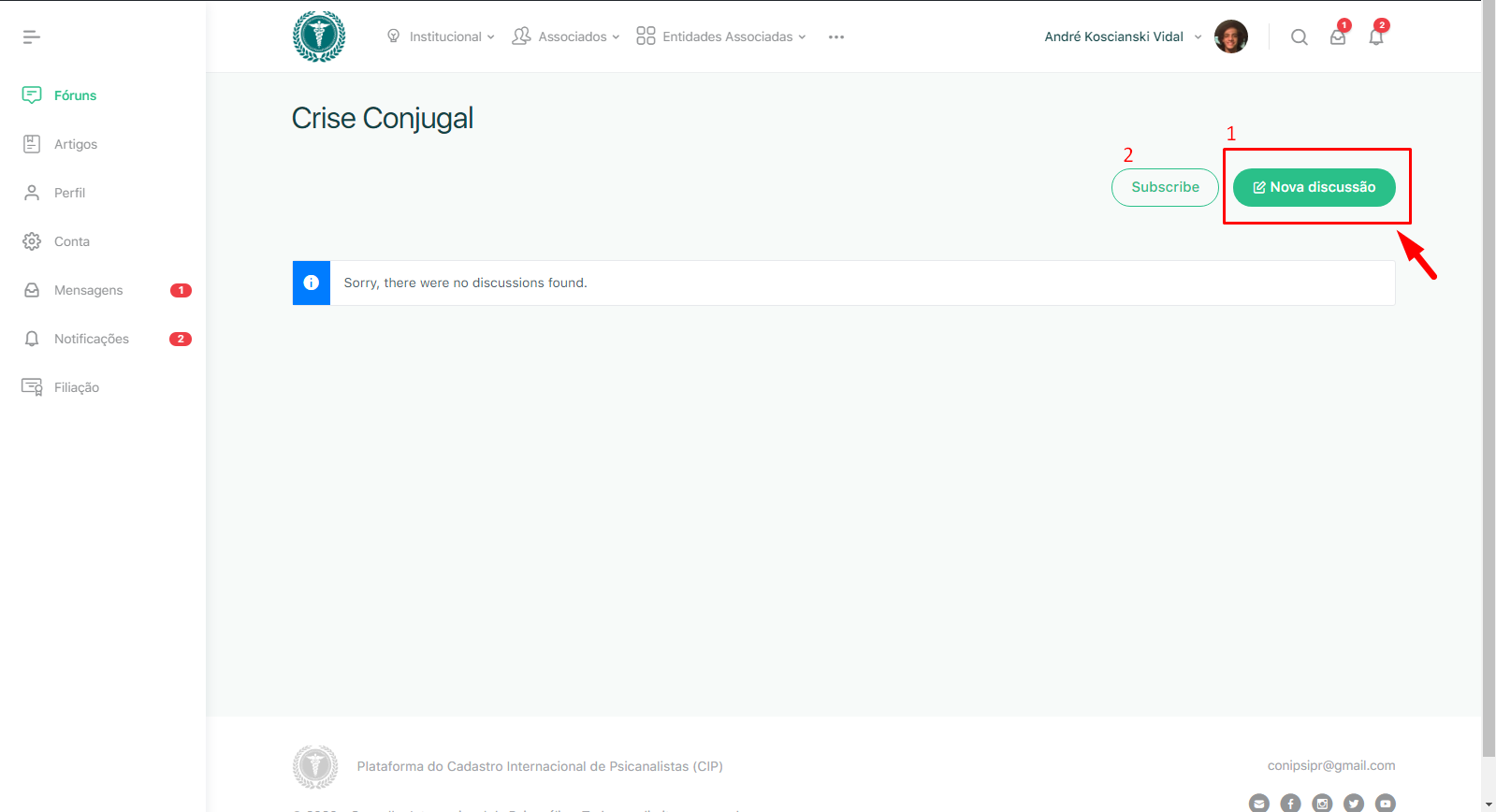1496x812 pixels.
Task: Open the inbox messages icon in header
Action: (1338, 37)
